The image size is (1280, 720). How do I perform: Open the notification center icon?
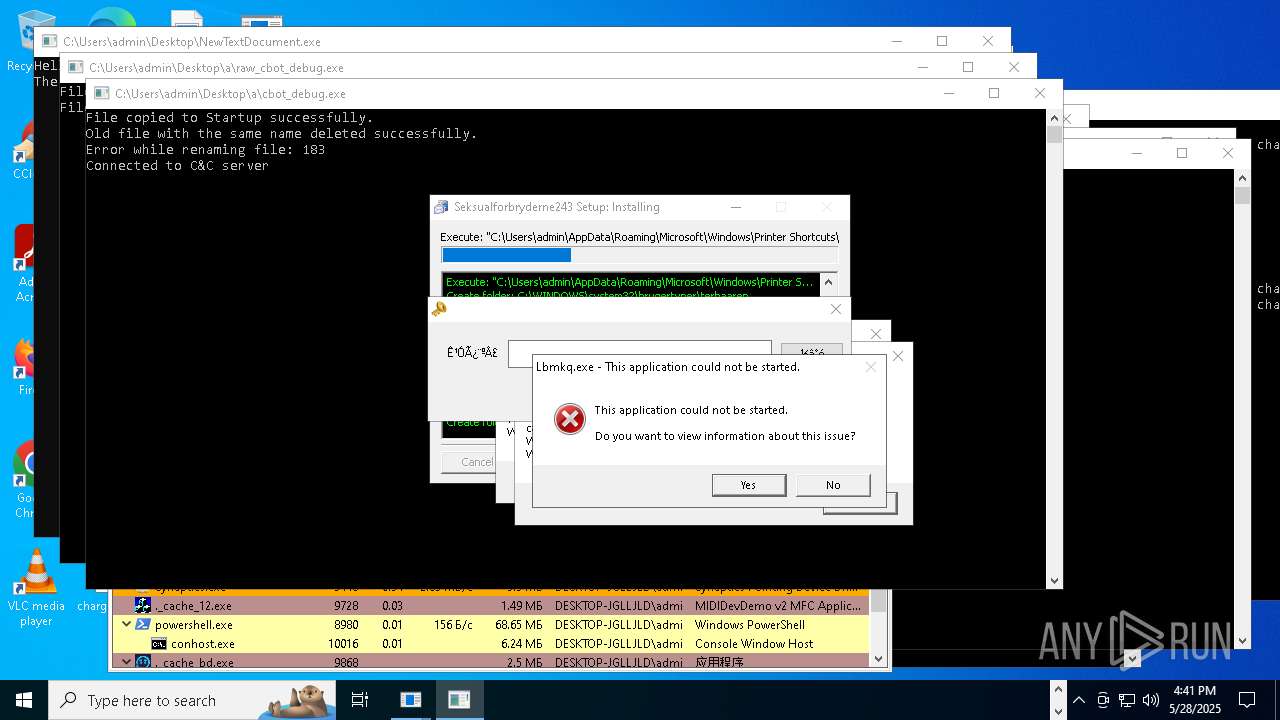(x=1247, y=700)
